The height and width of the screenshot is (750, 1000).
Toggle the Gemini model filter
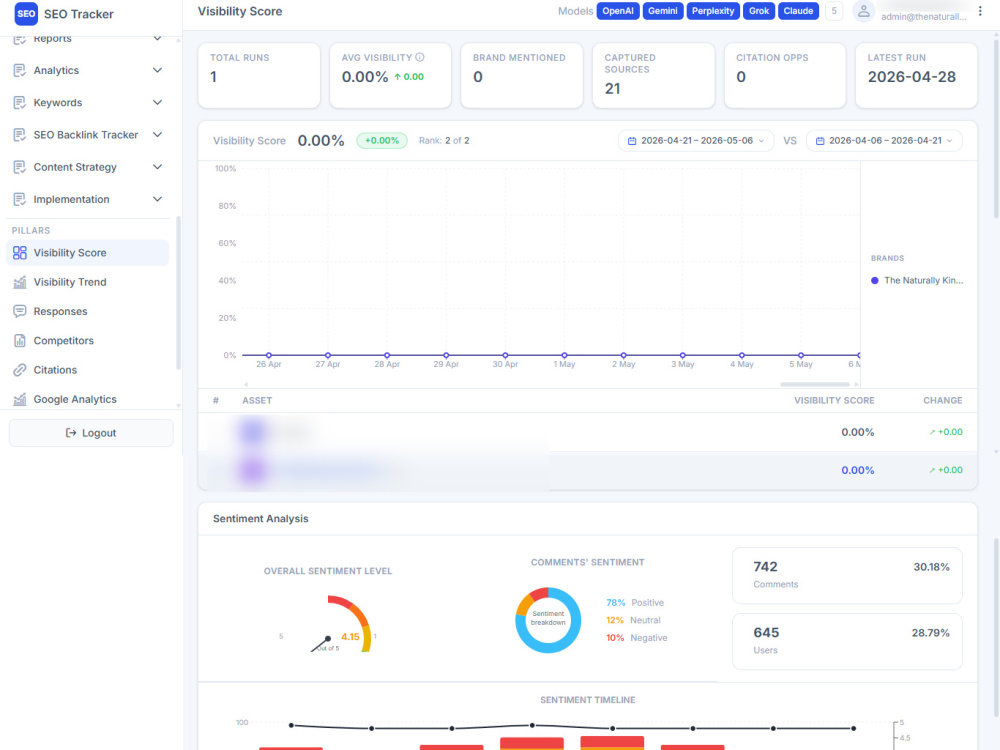[x=663, y=11]
